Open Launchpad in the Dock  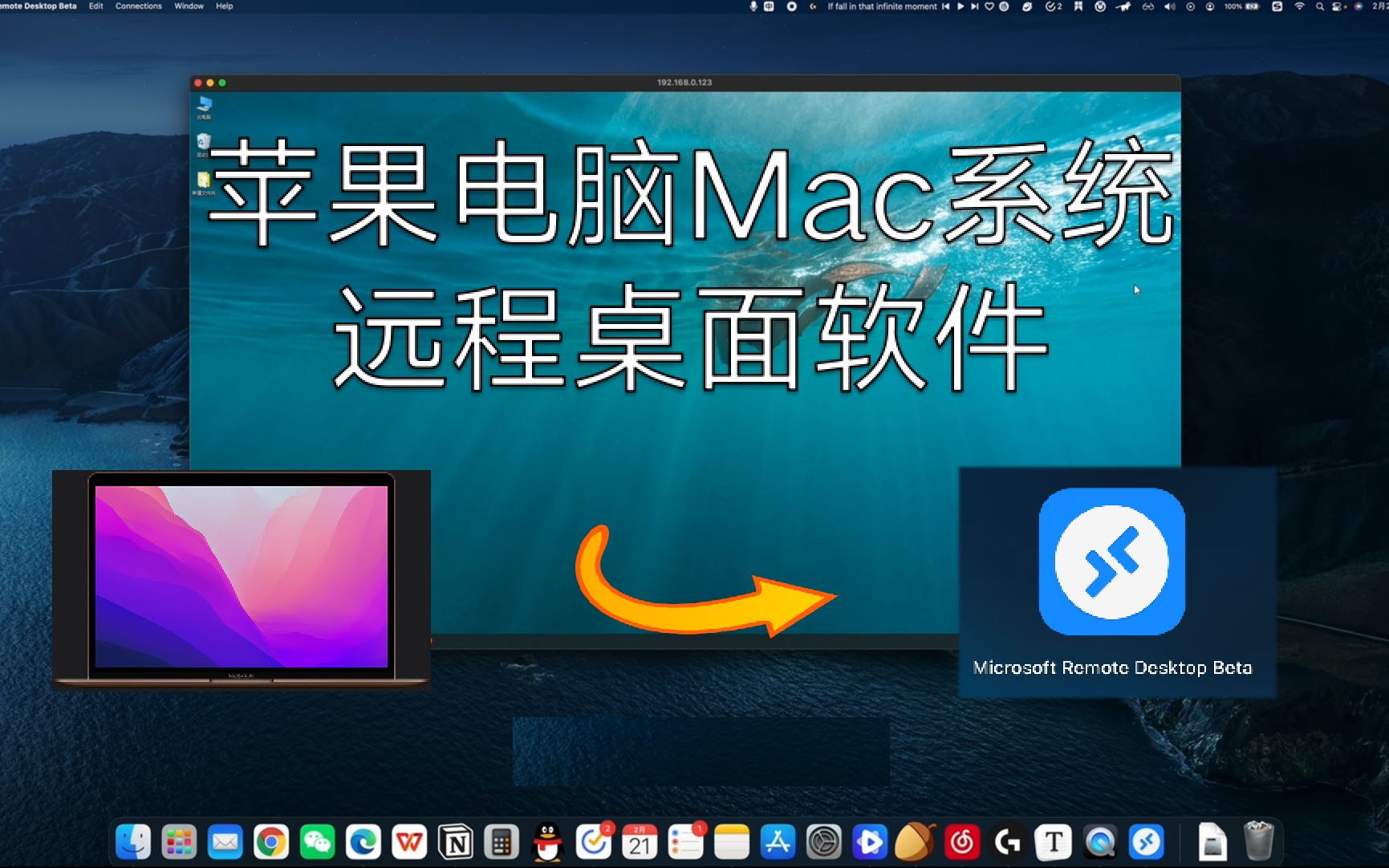click(x=179, y=842)
